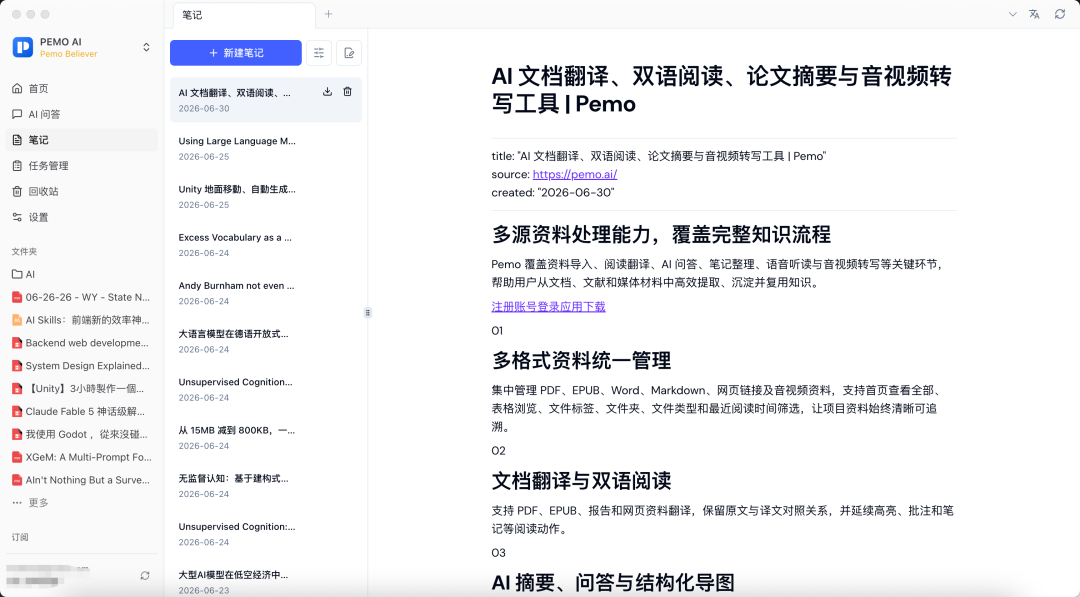
Task: Select note 无监督认知：基于建构式...
Action: (x=266, y=485)
